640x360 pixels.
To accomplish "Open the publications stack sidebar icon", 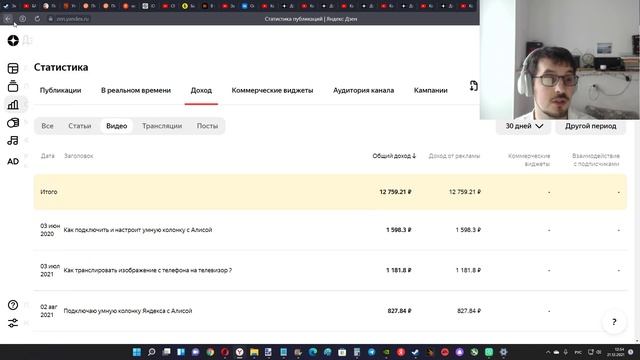I will (x=13, y=86).
